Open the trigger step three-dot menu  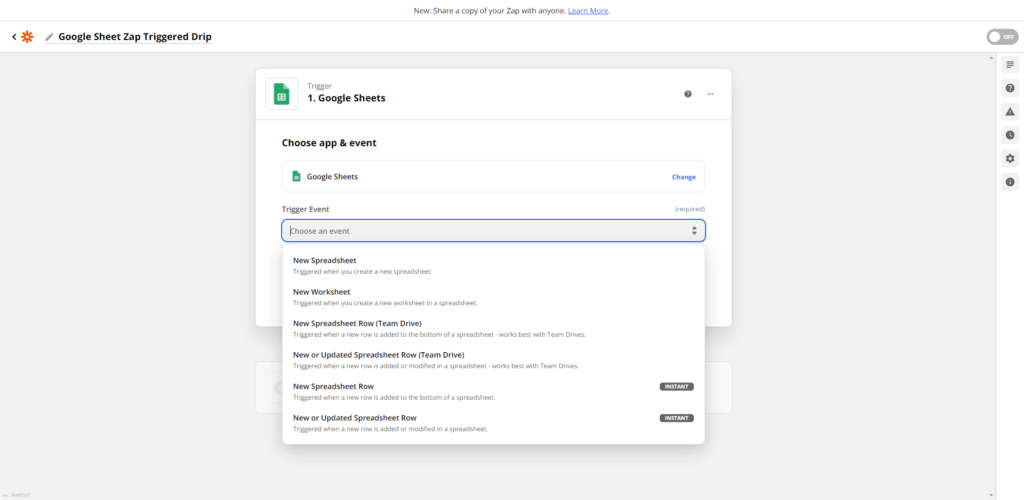(710, 94)
